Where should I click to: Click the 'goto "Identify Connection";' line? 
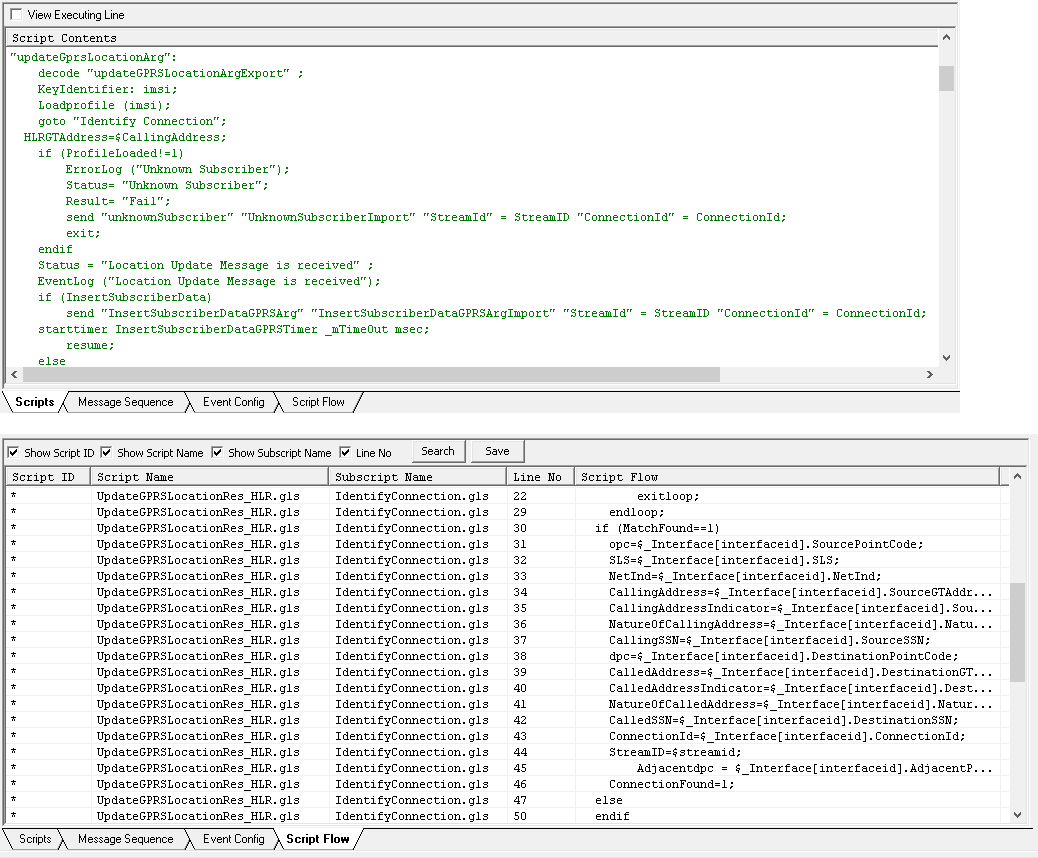(132, 121)
